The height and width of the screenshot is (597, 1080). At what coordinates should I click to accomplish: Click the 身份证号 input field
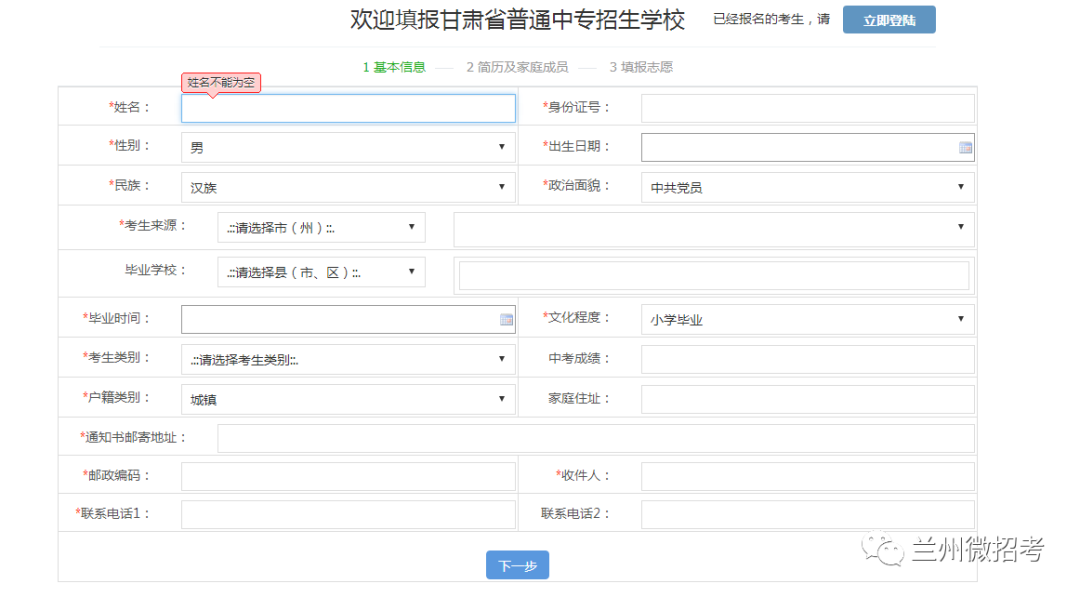pyautogui.click(x=807, y=108)
